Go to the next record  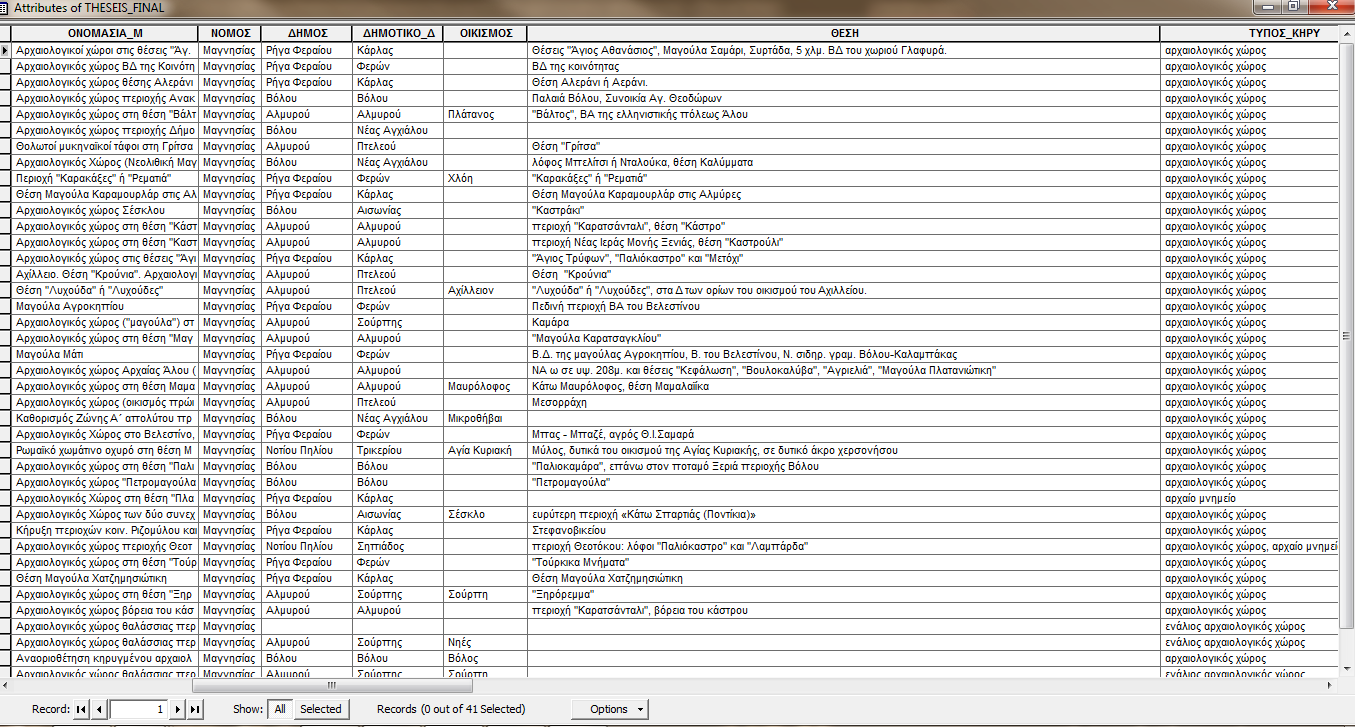point(178,709)
